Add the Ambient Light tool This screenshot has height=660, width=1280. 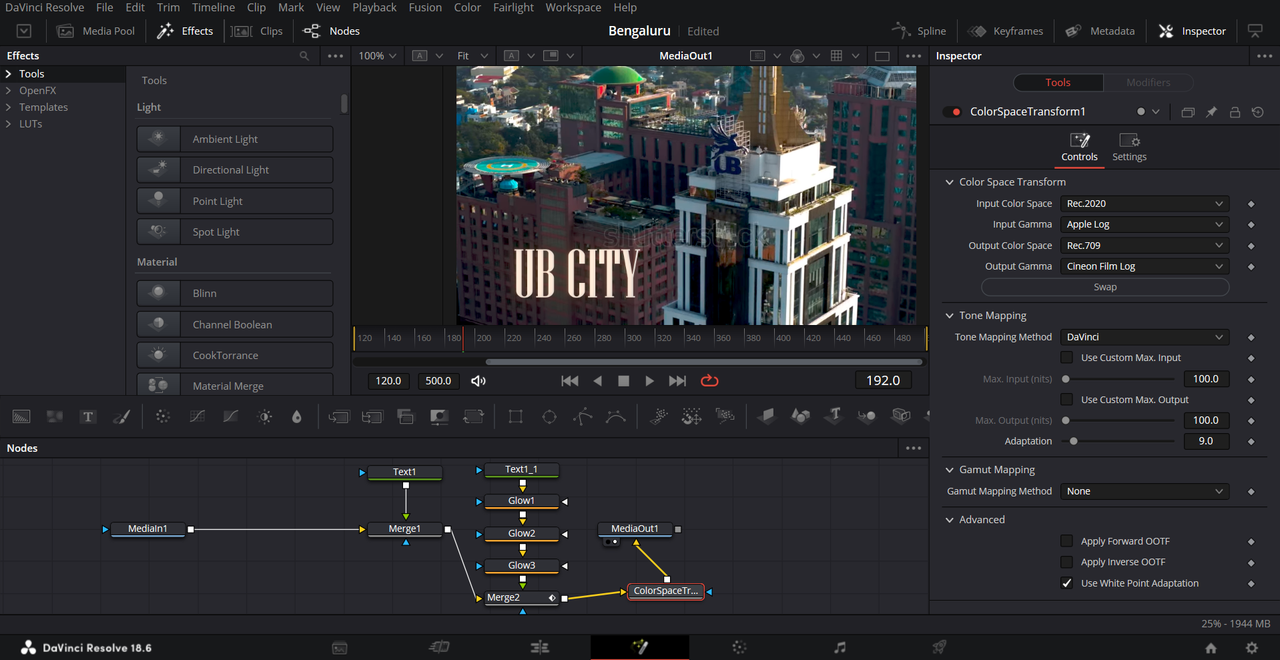[x=234, y=139]
